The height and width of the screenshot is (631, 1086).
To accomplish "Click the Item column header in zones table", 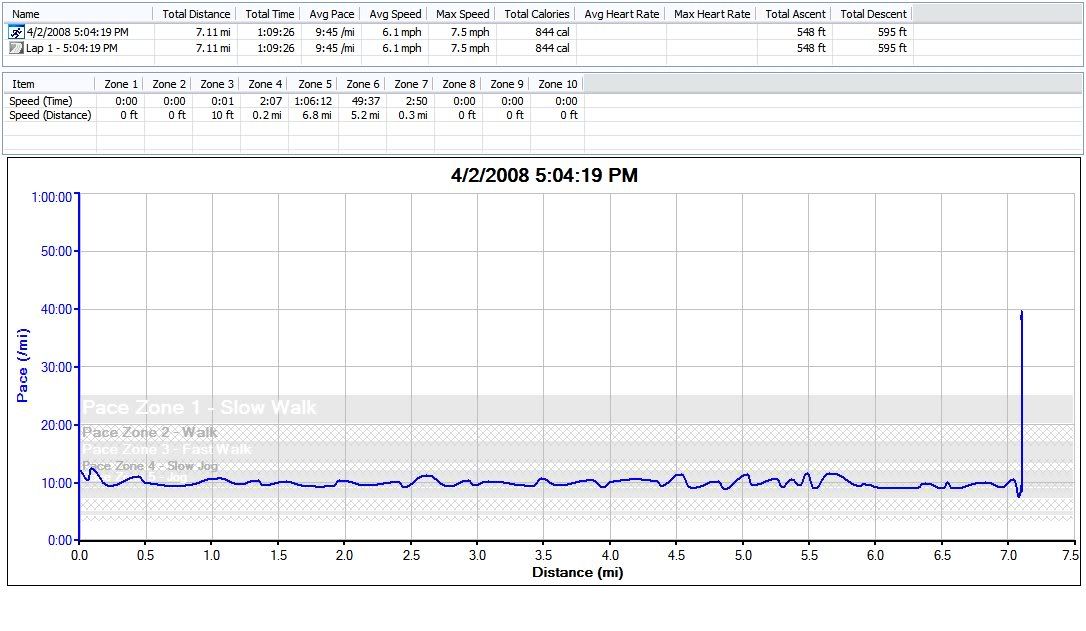I will pyautogui.click(x=23, y=84).
